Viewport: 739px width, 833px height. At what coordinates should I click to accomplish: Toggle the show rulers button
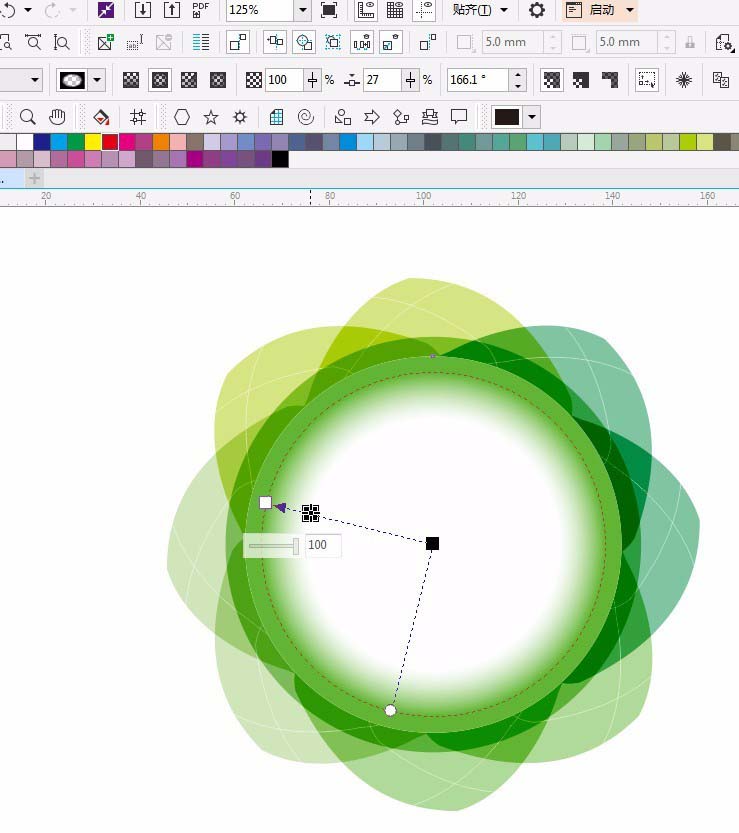[366, 10]
